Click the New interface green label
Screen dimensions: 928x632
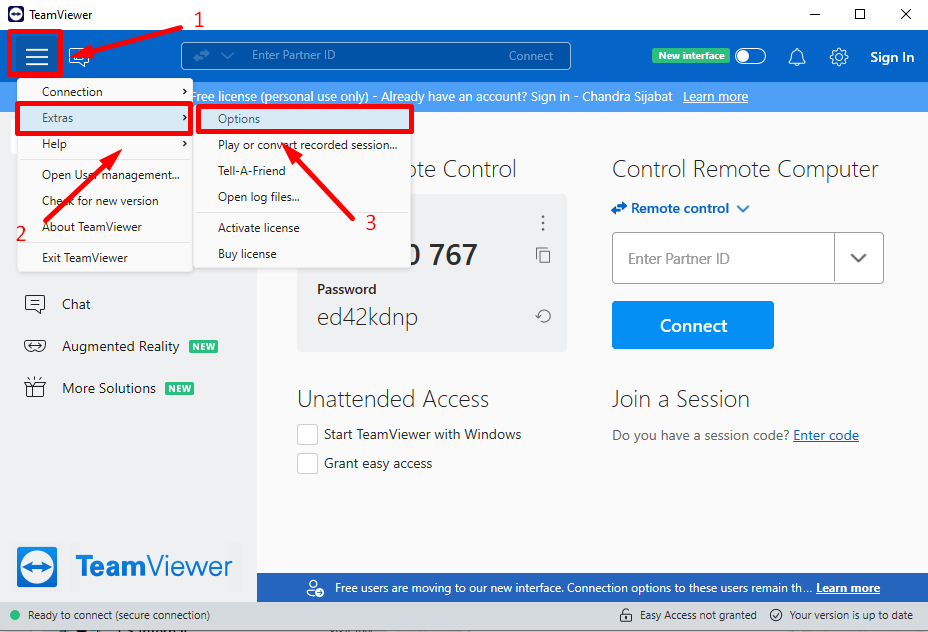[x=691, y=56]
